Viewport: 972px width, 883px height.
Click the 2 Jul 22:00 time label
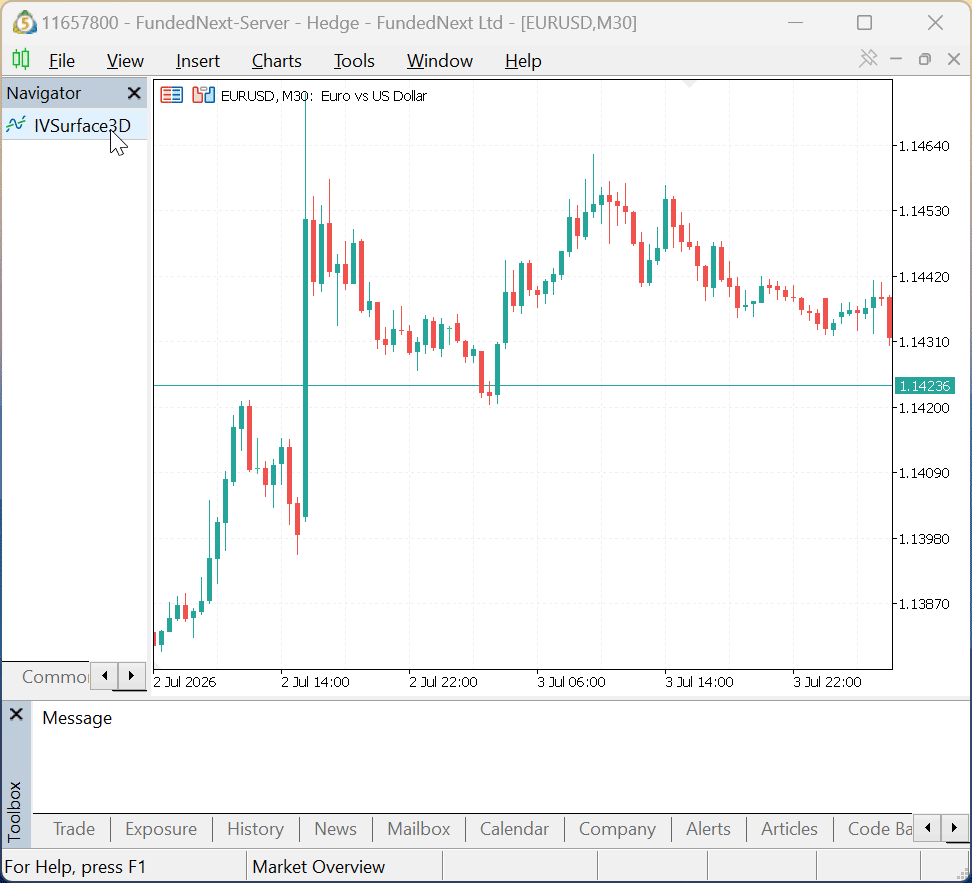pyautogui.click(x=443, y=682)
